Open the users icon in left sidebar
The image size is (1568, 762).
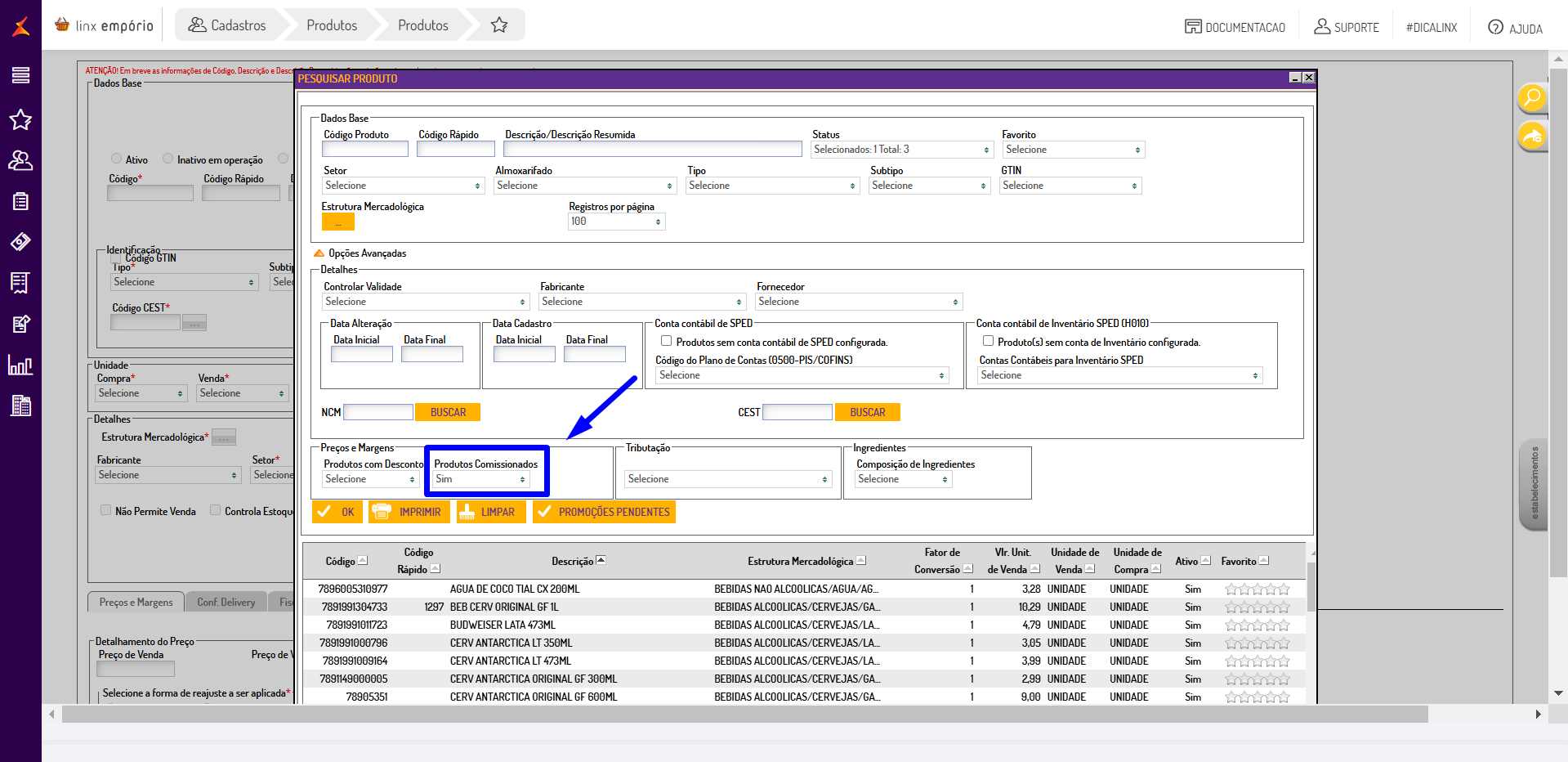point(20,161)
